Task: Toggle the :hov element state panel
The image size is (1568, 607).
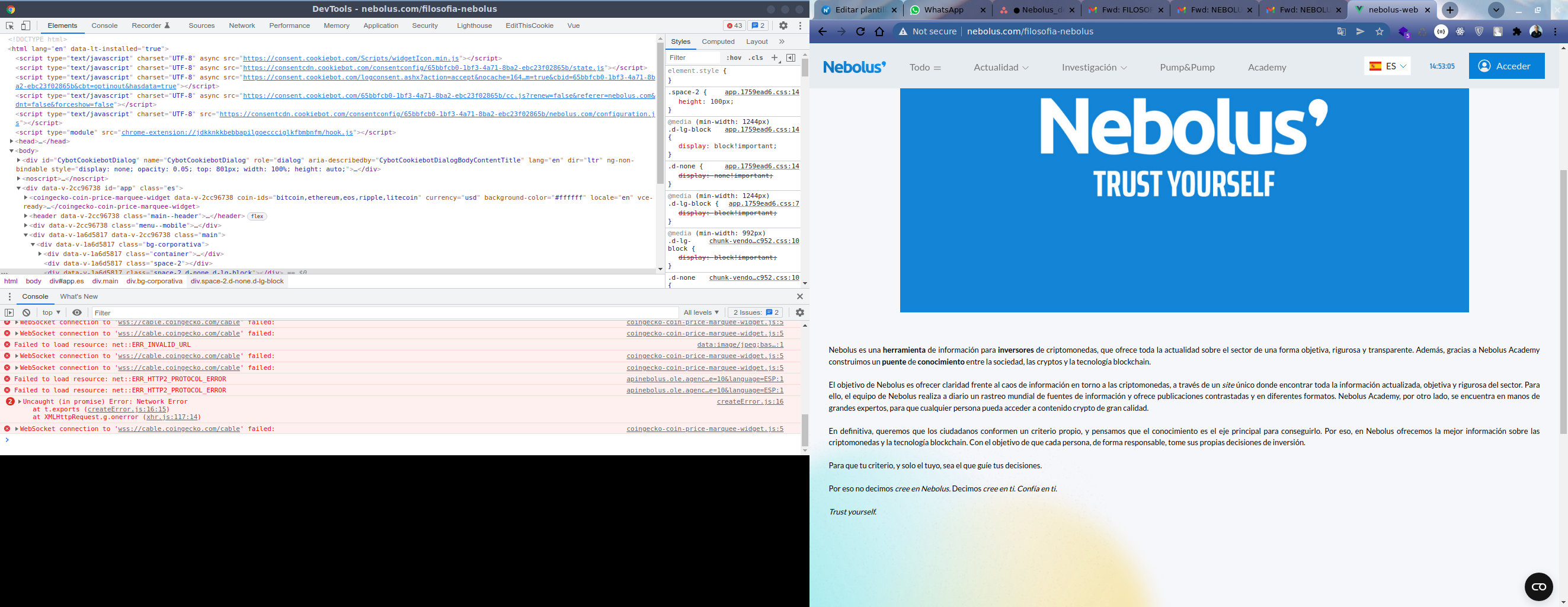Action: click(x=734, y=58)
